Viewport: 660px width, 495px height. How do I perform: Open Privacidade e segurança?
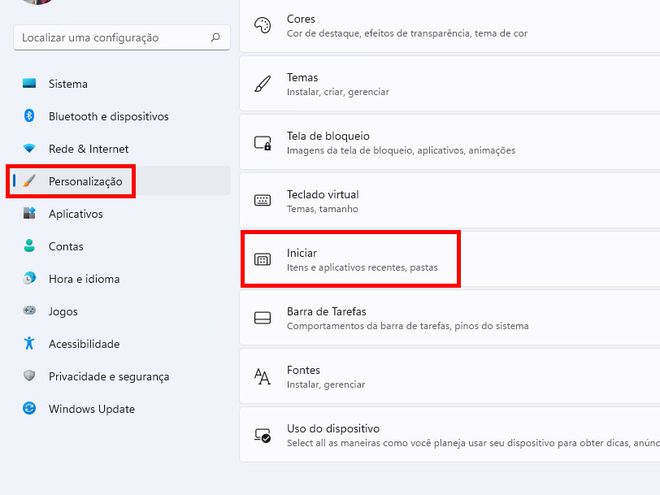(x=122, y=376)
